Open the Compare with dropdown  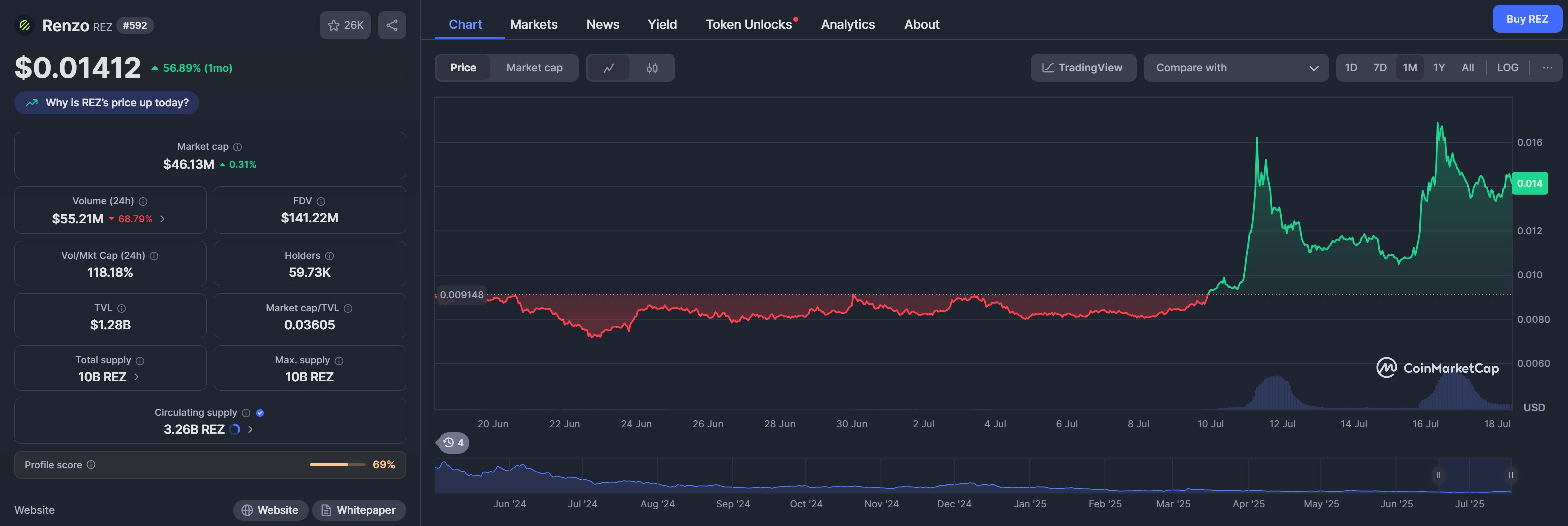(x=1236, y=68)
